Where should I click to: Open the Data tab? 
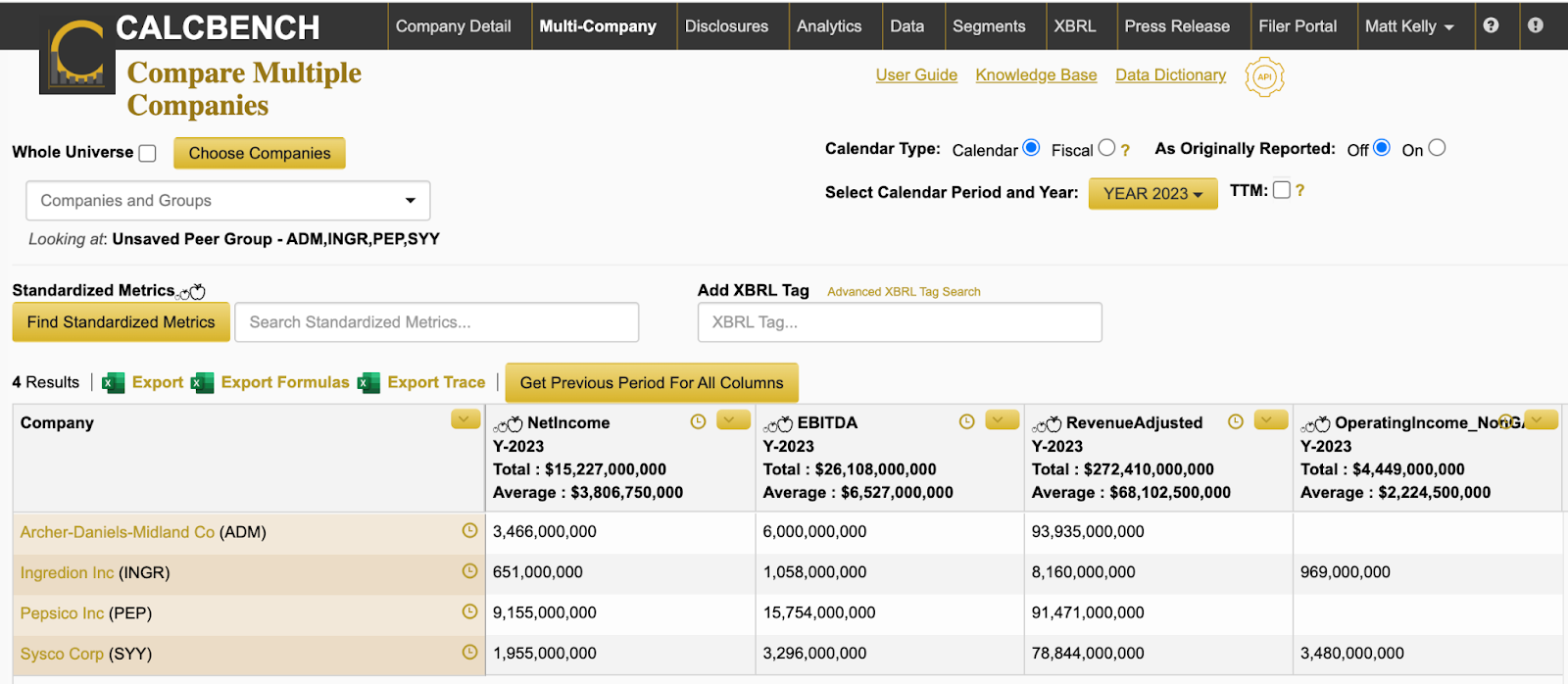coord(907,26)
